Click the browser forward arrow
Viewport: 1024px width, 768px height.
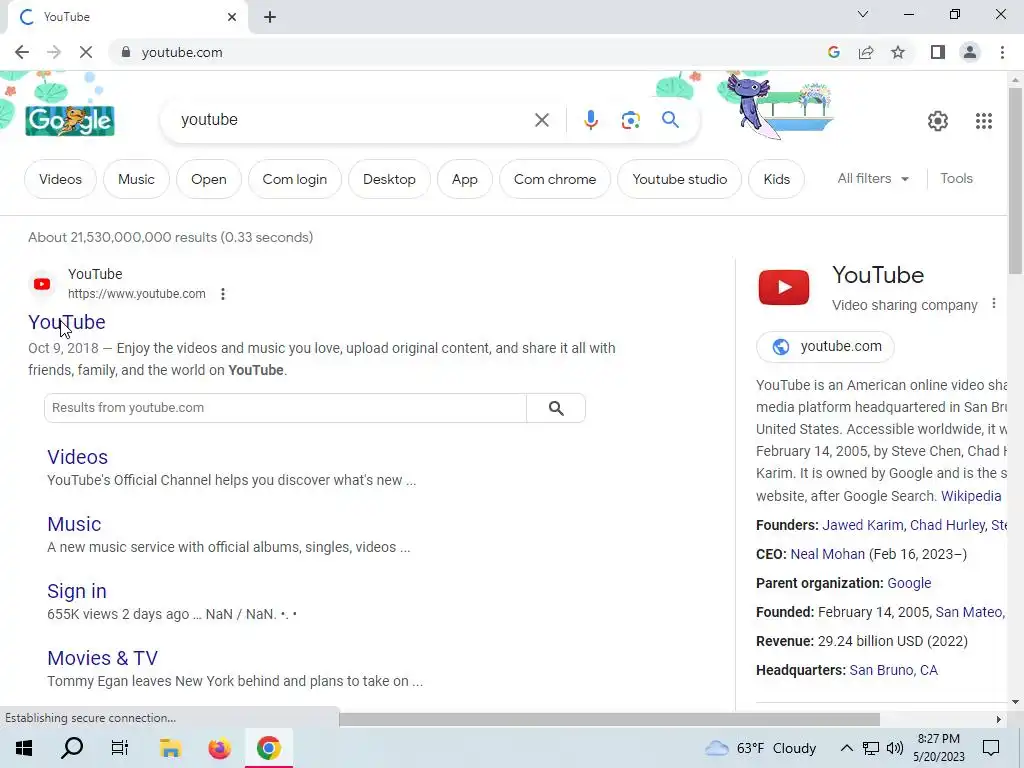[54, 52]
